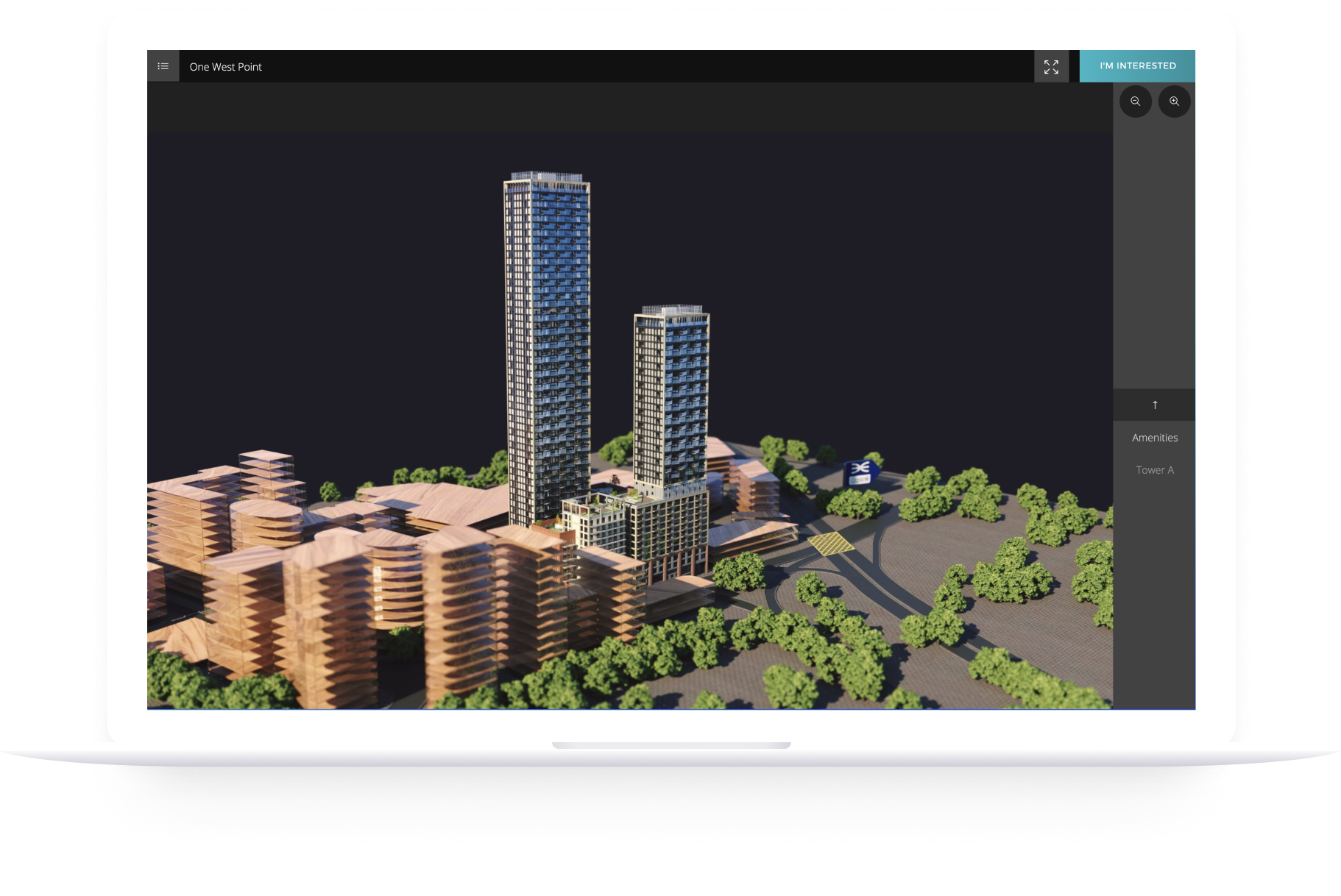Select Amenities in the side panel

coord(1154,438)
